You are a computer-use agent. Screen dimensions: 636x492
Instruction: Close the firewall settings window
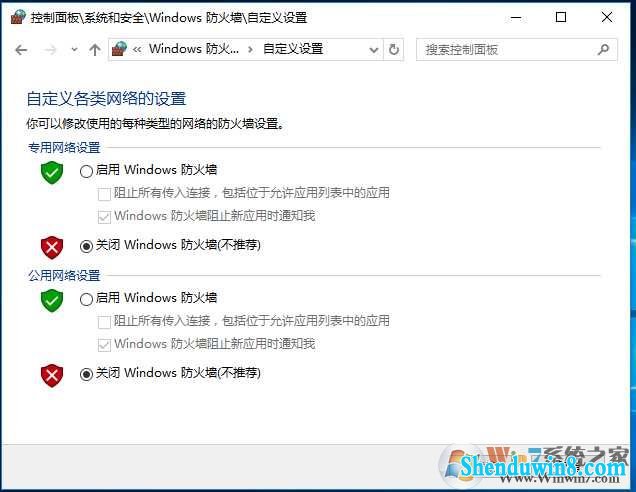point(607,17)
